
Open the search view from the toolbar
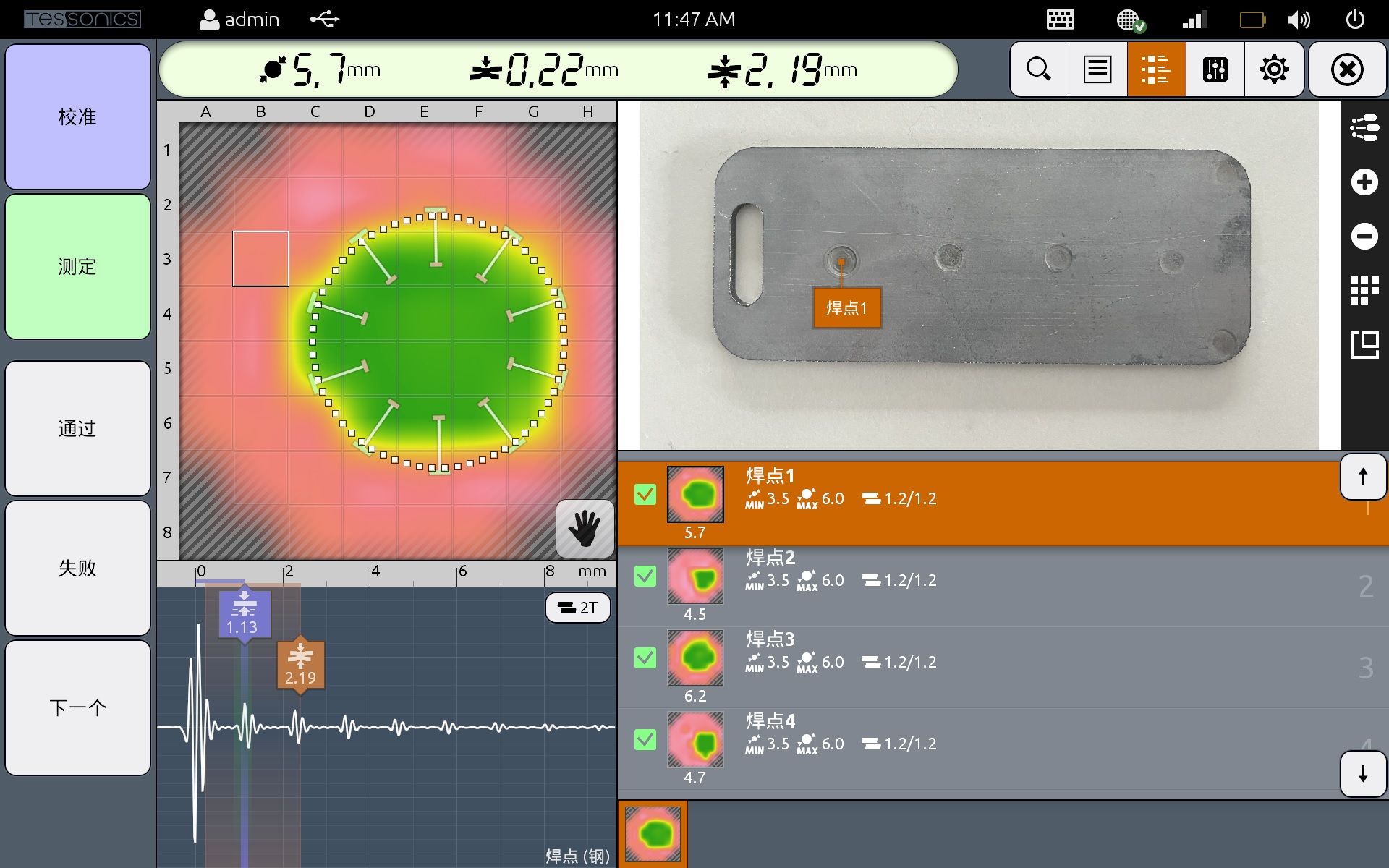tap(1039, 69)
